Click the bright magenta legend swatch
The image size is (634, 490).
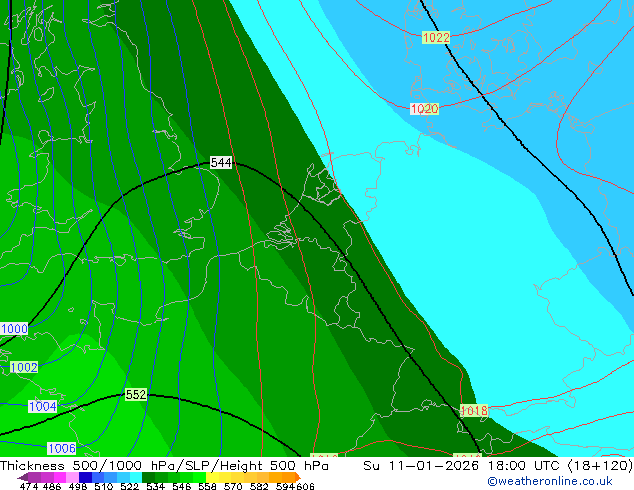tap(60, 477)
